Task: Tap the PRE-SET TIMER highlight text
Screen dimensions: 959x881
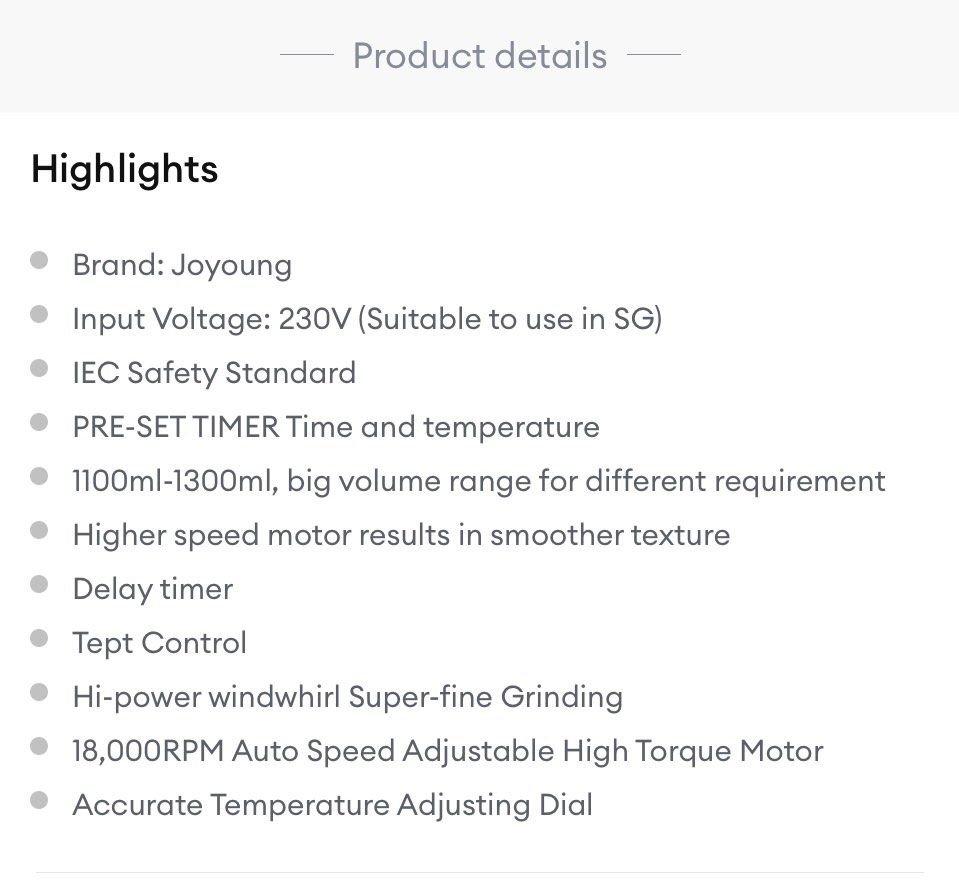Action: [x=336, y=427]
